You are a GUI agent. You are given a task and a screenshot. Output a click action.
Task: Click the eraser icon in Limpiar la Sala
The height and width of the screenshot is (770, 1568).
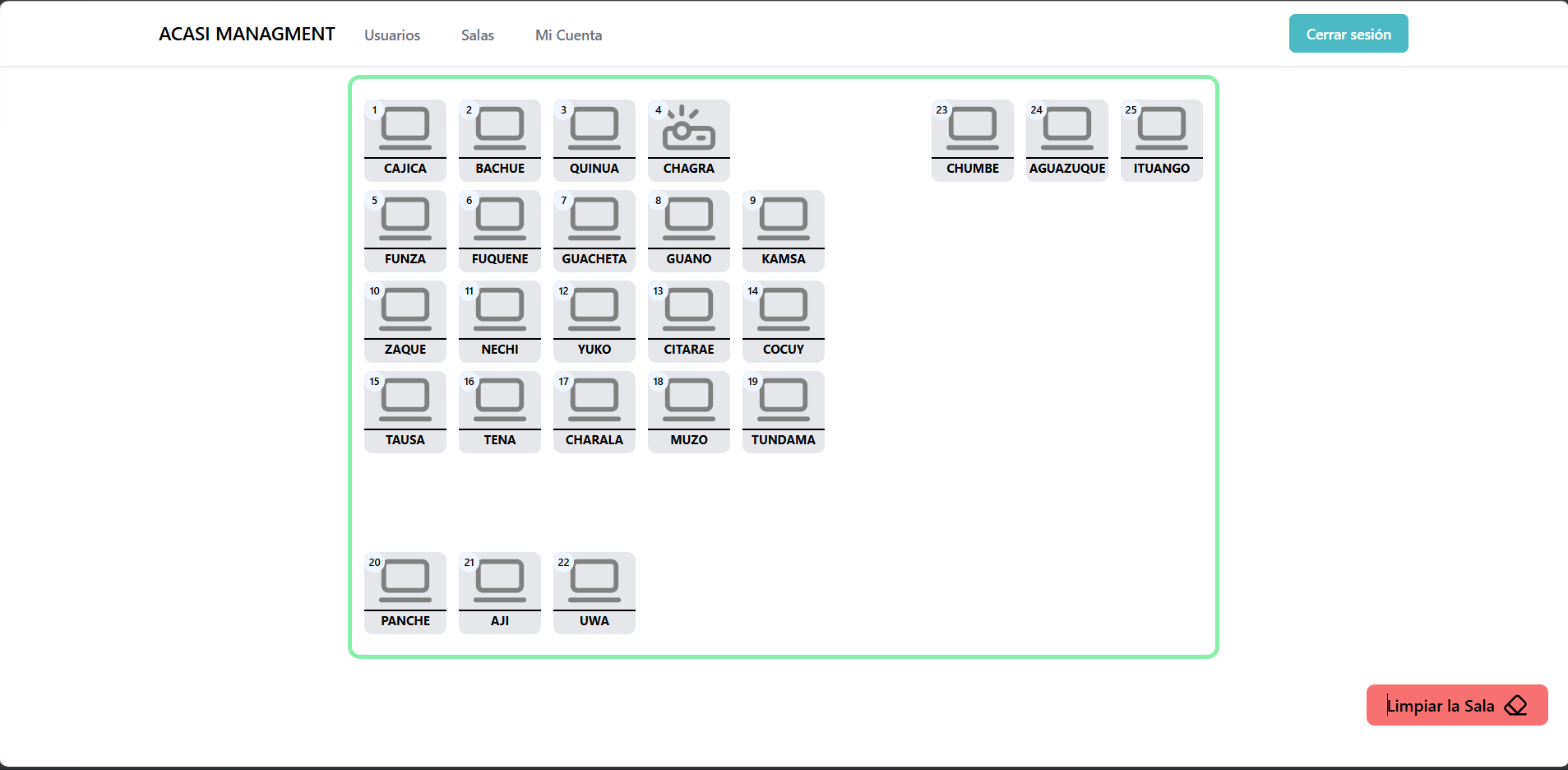click(1515, 706)
